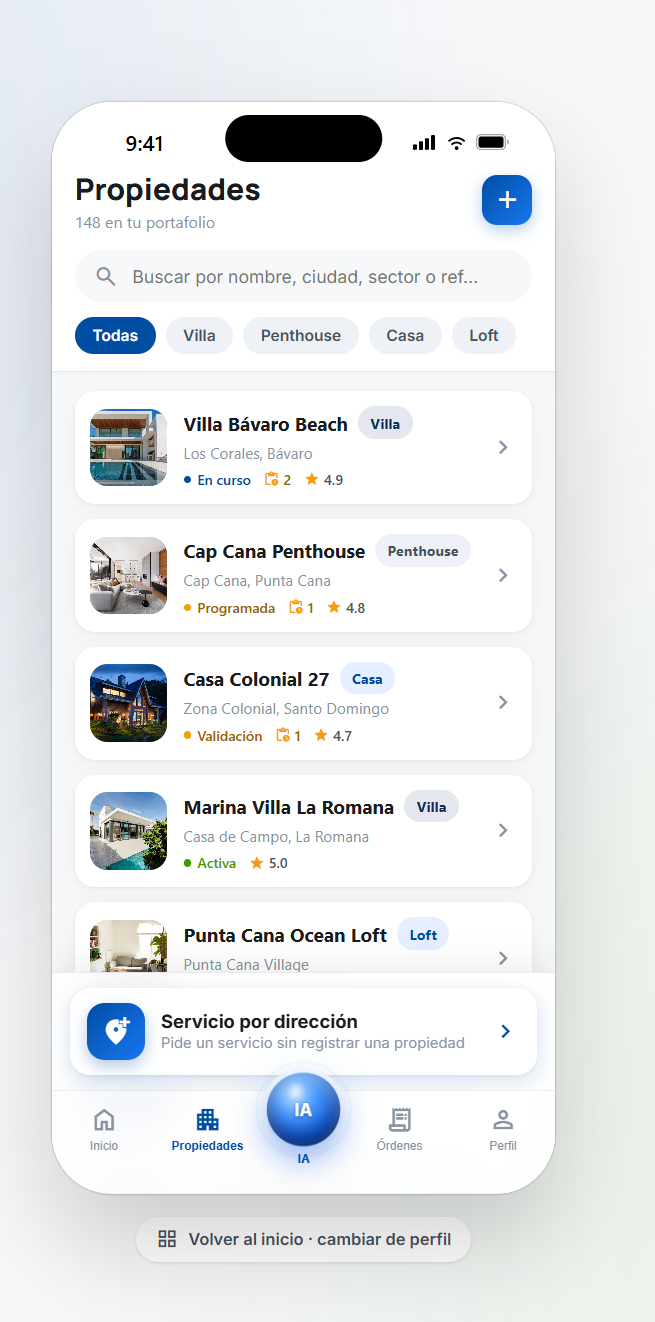Open Villa Bávaro Beach chevron arrow
655x1322 pixels.
tap(503, 447)
